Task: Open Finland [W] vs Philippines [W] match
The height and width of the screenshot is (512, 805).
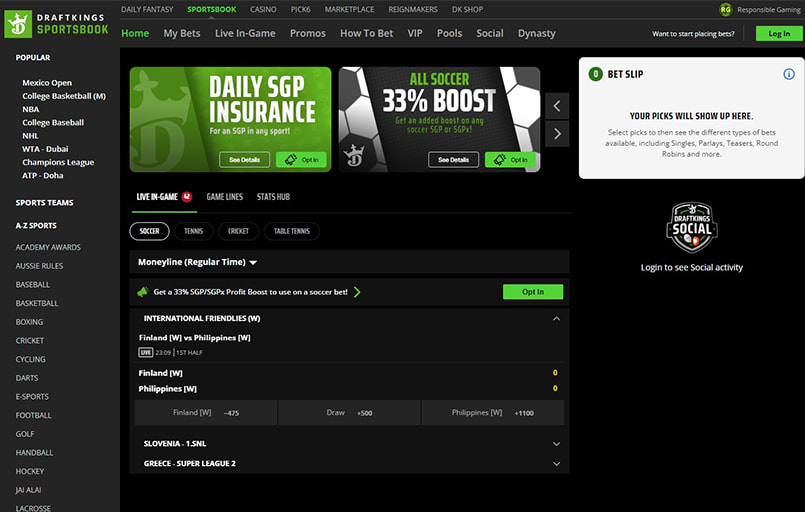Action: [195, 338]
